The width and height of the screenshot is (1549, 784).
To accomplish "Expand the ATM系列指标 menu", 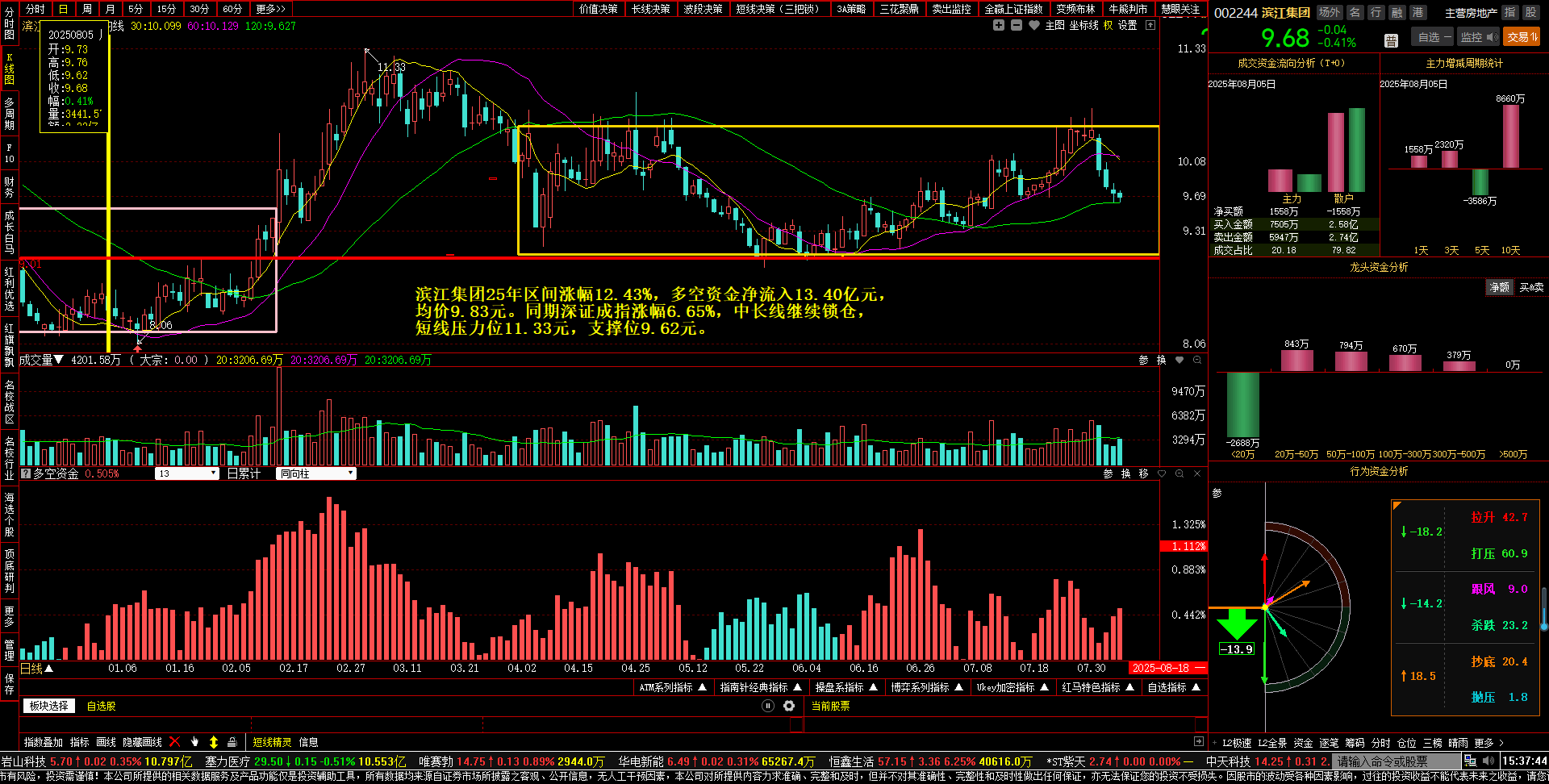I will point(673,687).
